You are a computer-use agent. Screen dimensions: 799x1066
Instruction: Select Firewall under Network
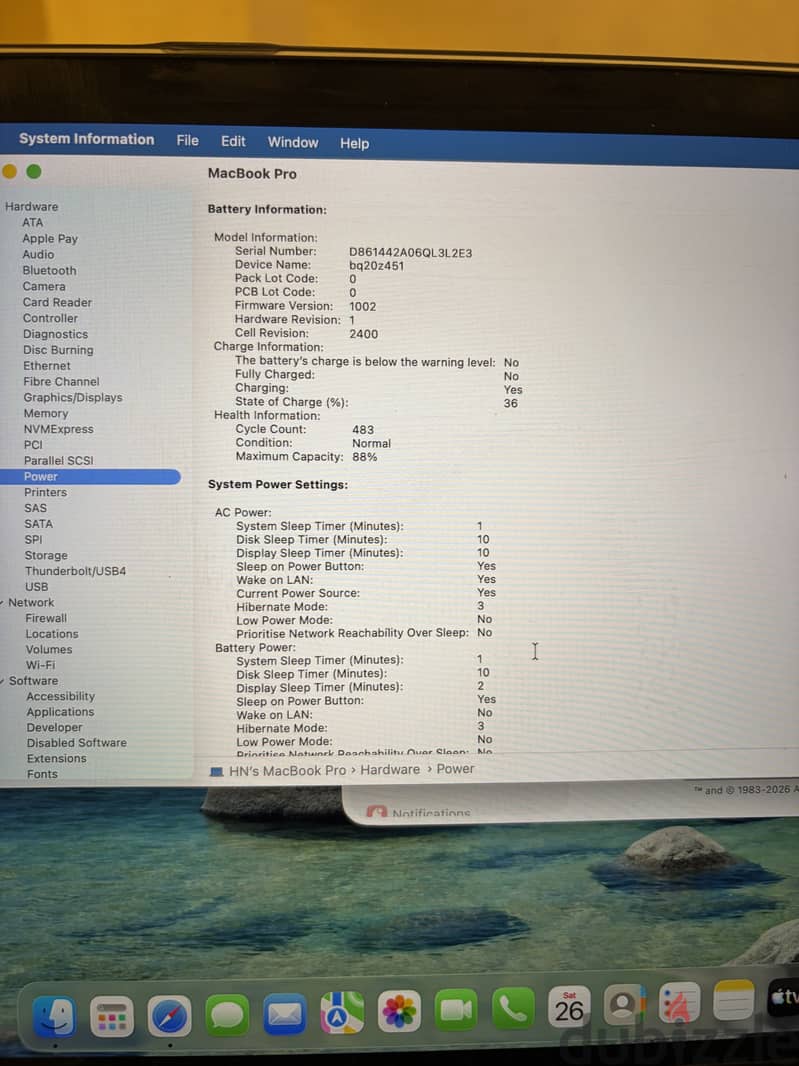tap(46, 618)
